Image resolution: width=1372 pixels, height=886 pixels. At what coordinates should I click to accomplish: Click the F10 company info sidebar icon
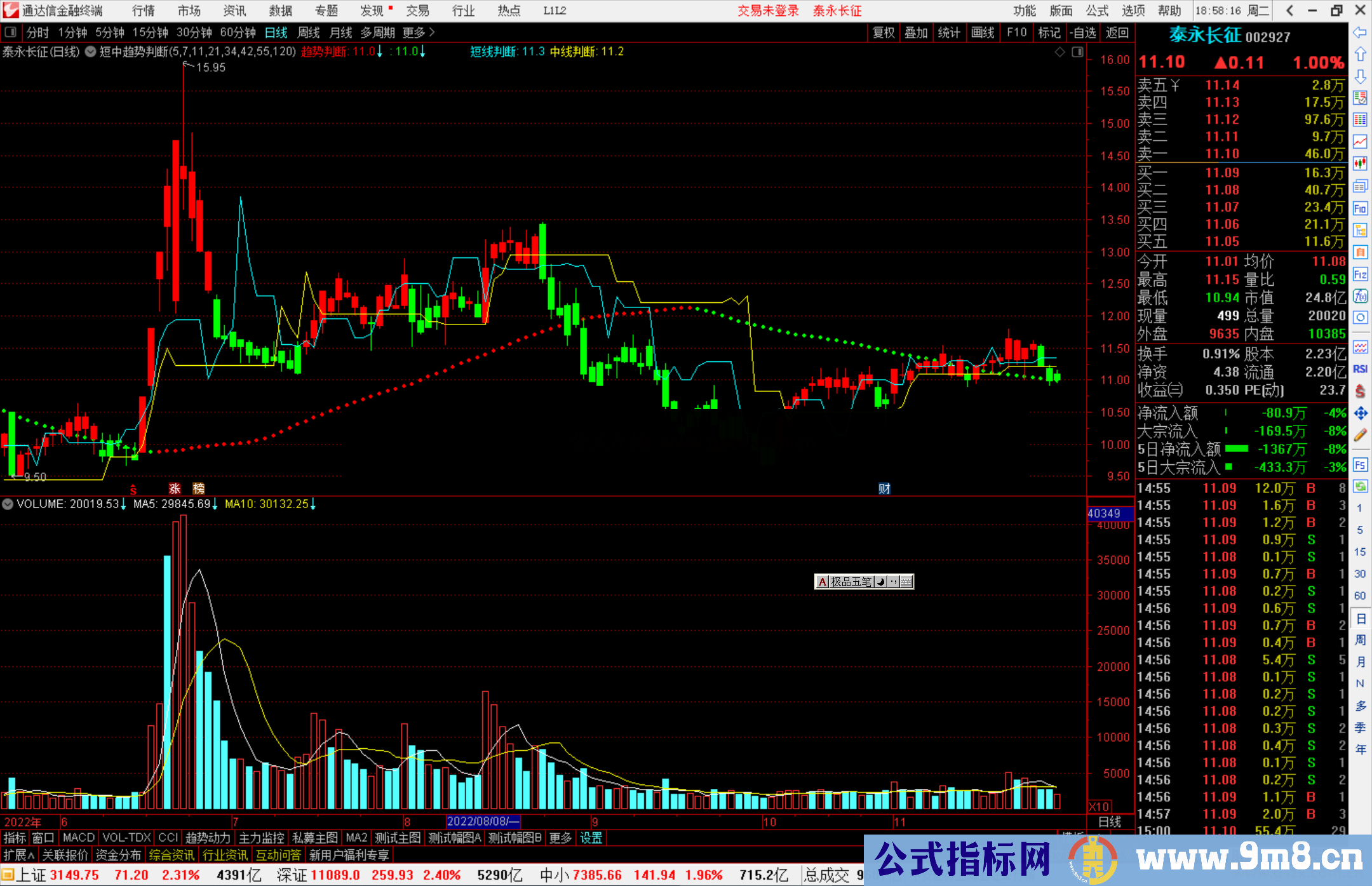[x=1360, y=209]
